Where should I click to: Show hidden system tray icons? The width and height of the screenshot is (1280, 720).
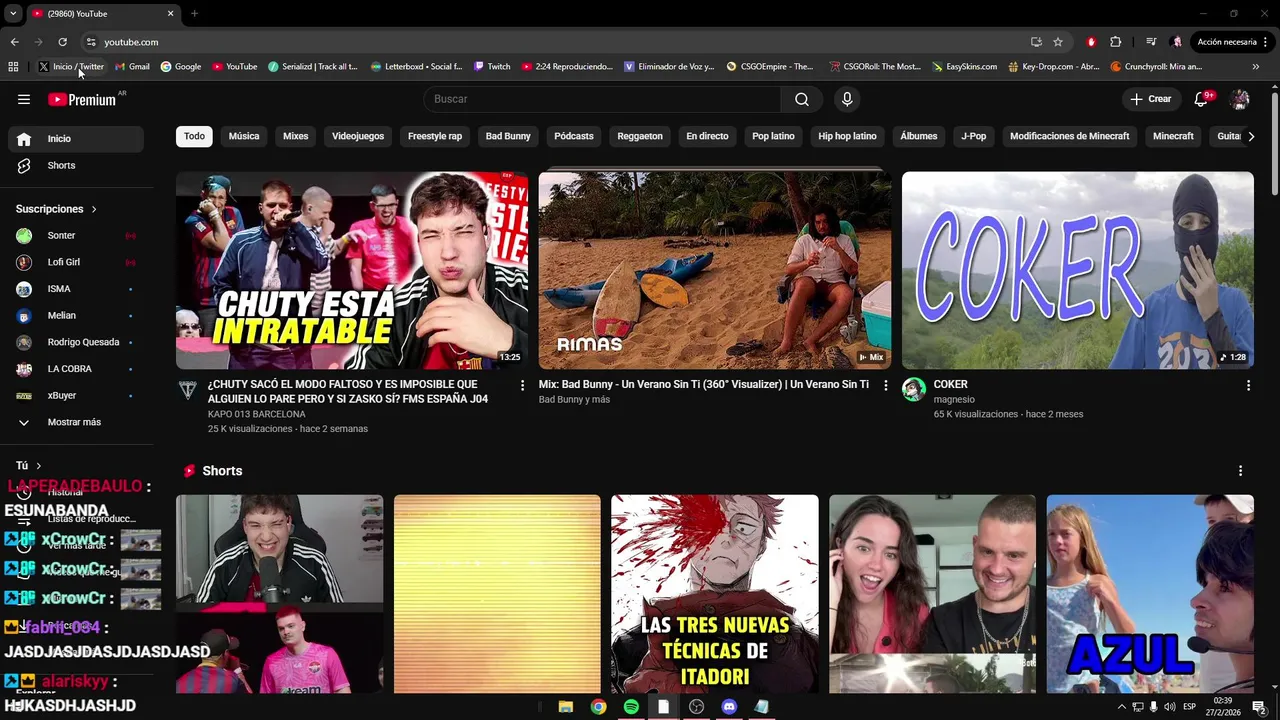tap(1121, 707)
